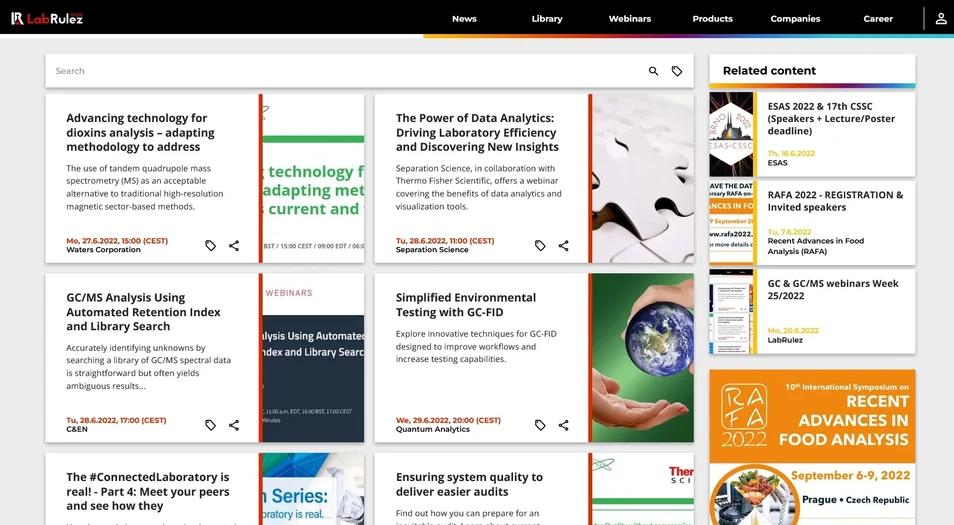954x525 pixels.
Task: Share the Power of Data Analytics webinar
Action: (x=563, y=246)
